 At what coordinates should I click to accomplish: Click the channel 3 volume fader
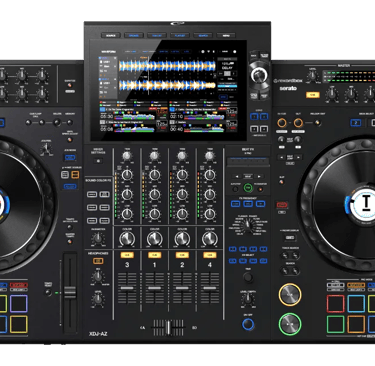click(127, 288)
